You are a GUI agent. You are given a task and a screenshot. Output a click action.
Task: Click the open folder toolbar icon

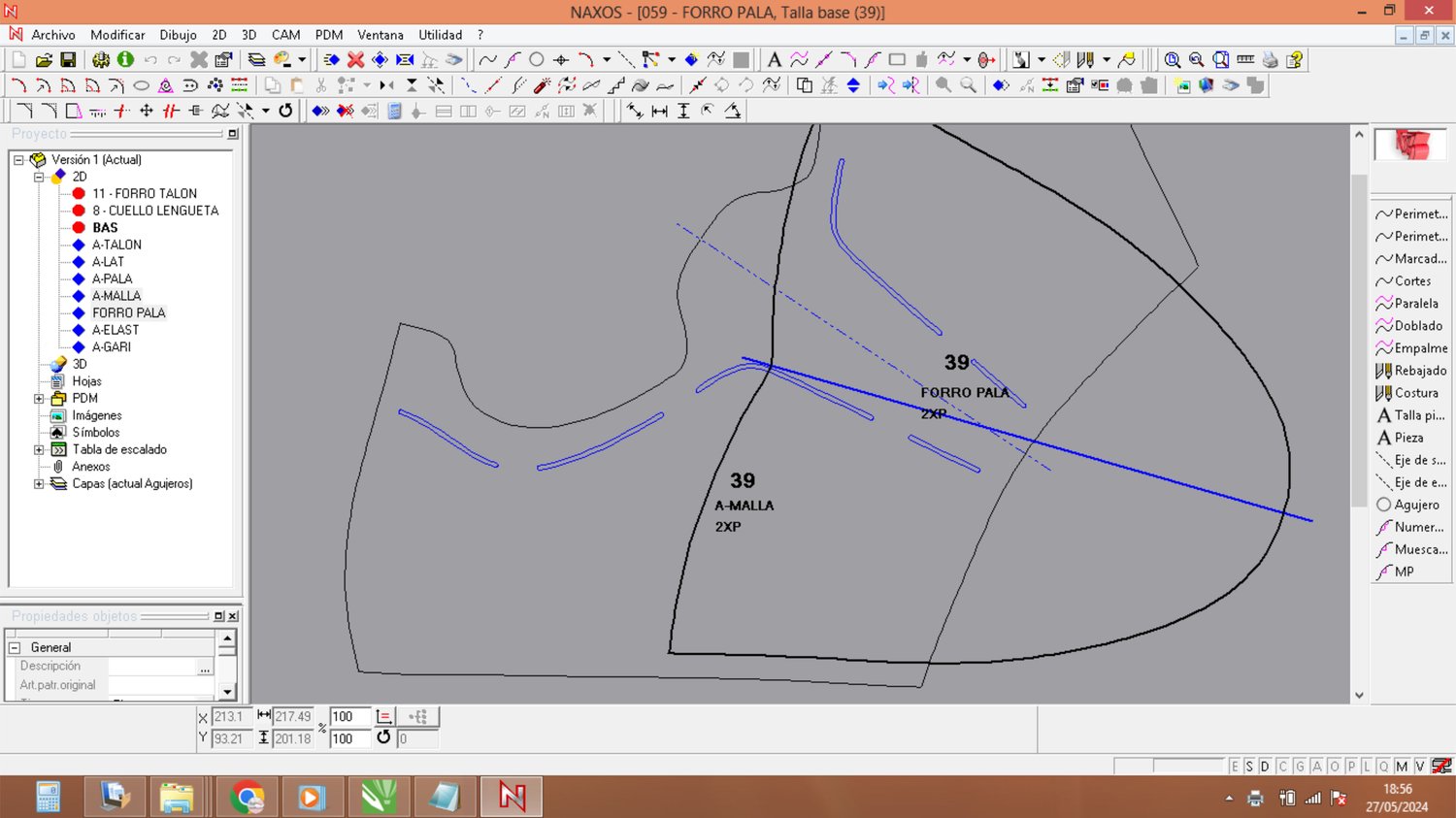[44, 60]
